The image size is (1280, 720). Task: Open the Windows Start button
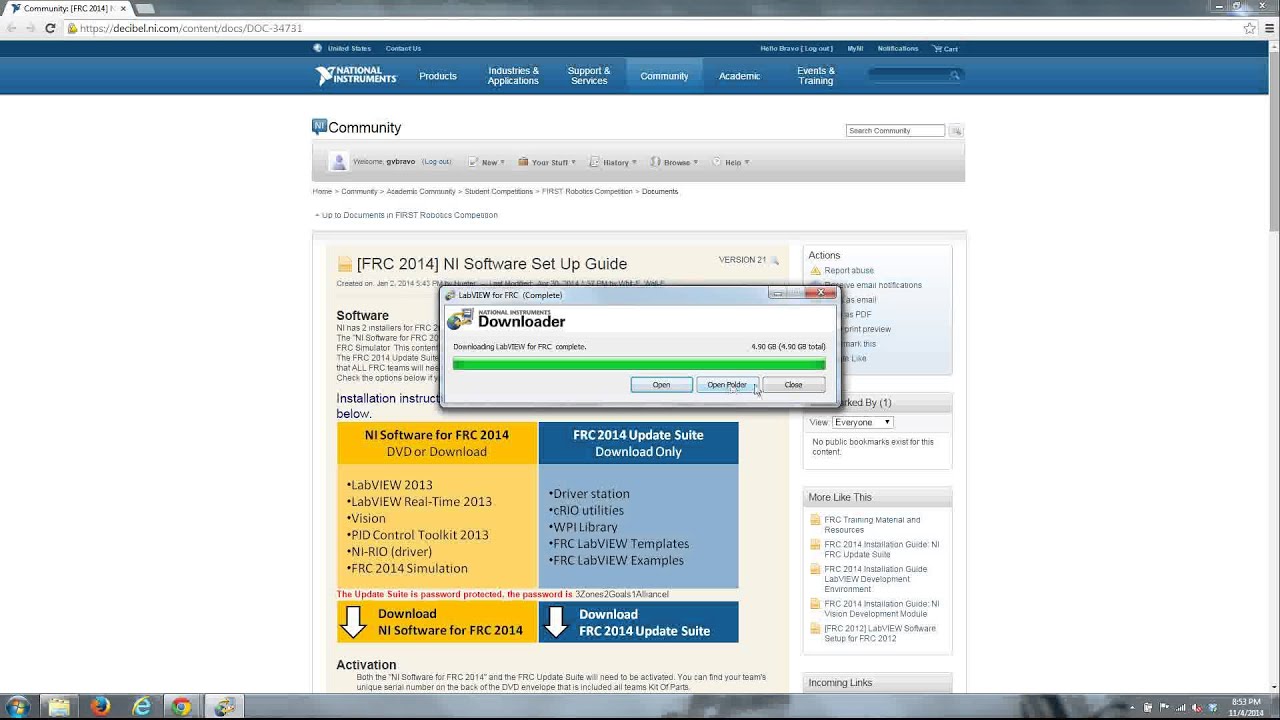coord(17,706)
